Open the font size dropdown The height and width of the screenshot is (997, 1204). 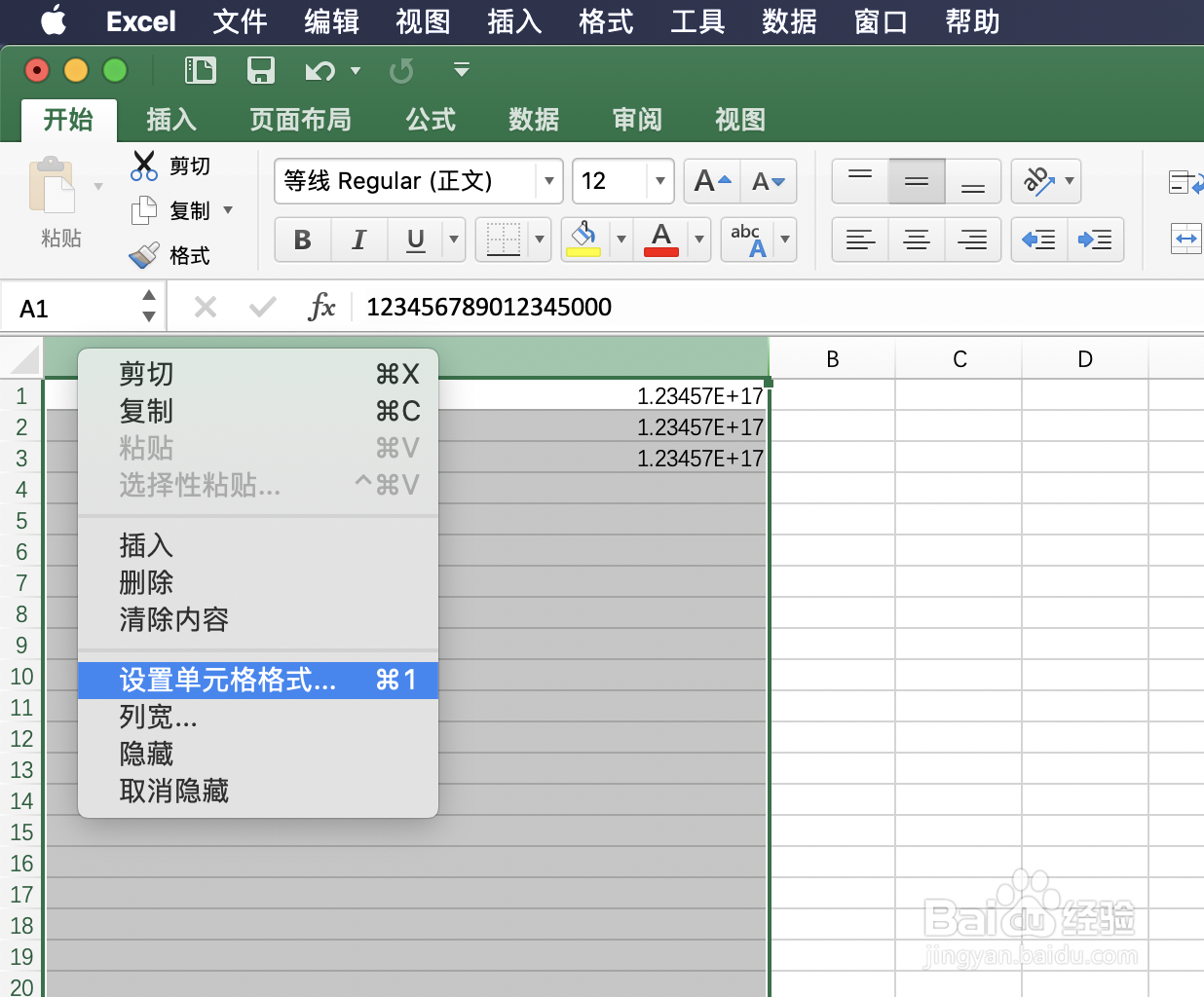pos(660,181)
